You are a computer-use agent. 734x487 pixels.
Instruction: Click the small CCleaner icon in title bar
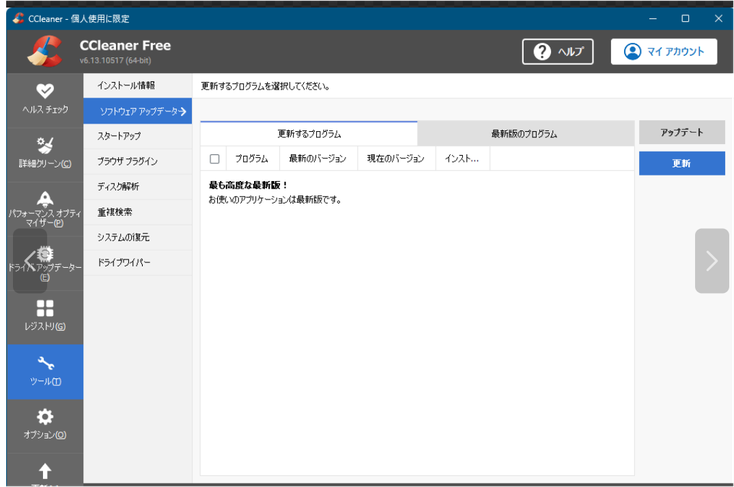click(18, 18)
